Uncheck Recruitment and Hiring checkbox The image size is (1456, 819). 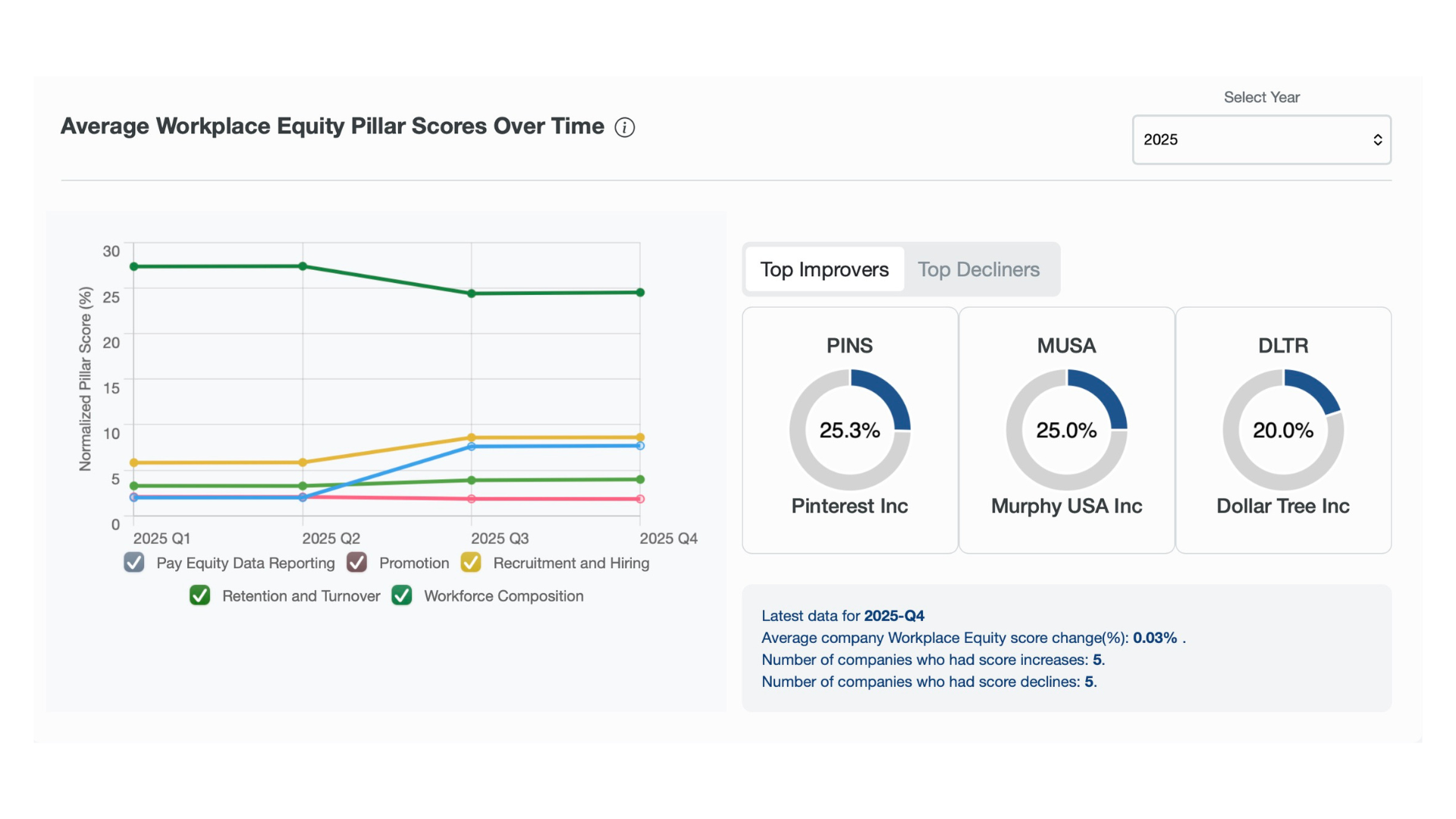tap(471, 563)
